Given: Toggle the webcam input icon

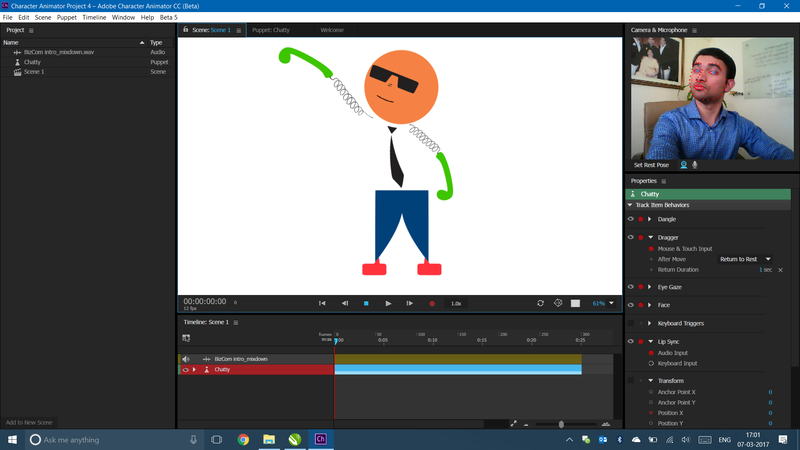Looking at the screenshot, I should point(684,165).
